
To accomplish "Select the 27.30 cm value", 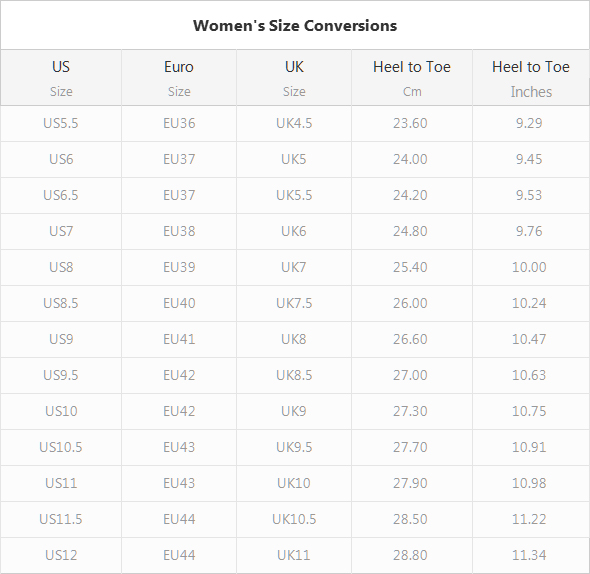I will click(x=410, y=411).
